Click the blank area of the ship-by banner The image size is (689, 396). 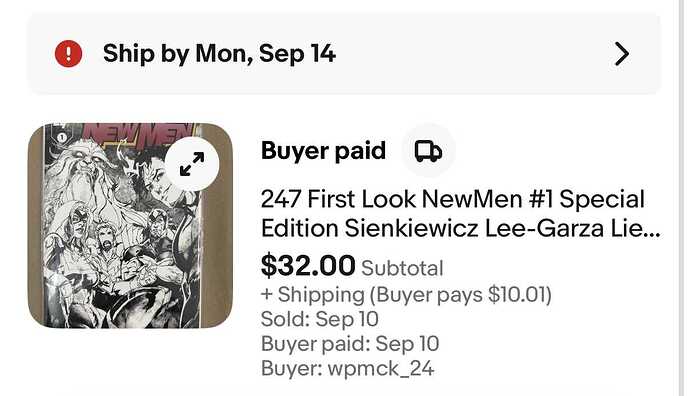475,54
